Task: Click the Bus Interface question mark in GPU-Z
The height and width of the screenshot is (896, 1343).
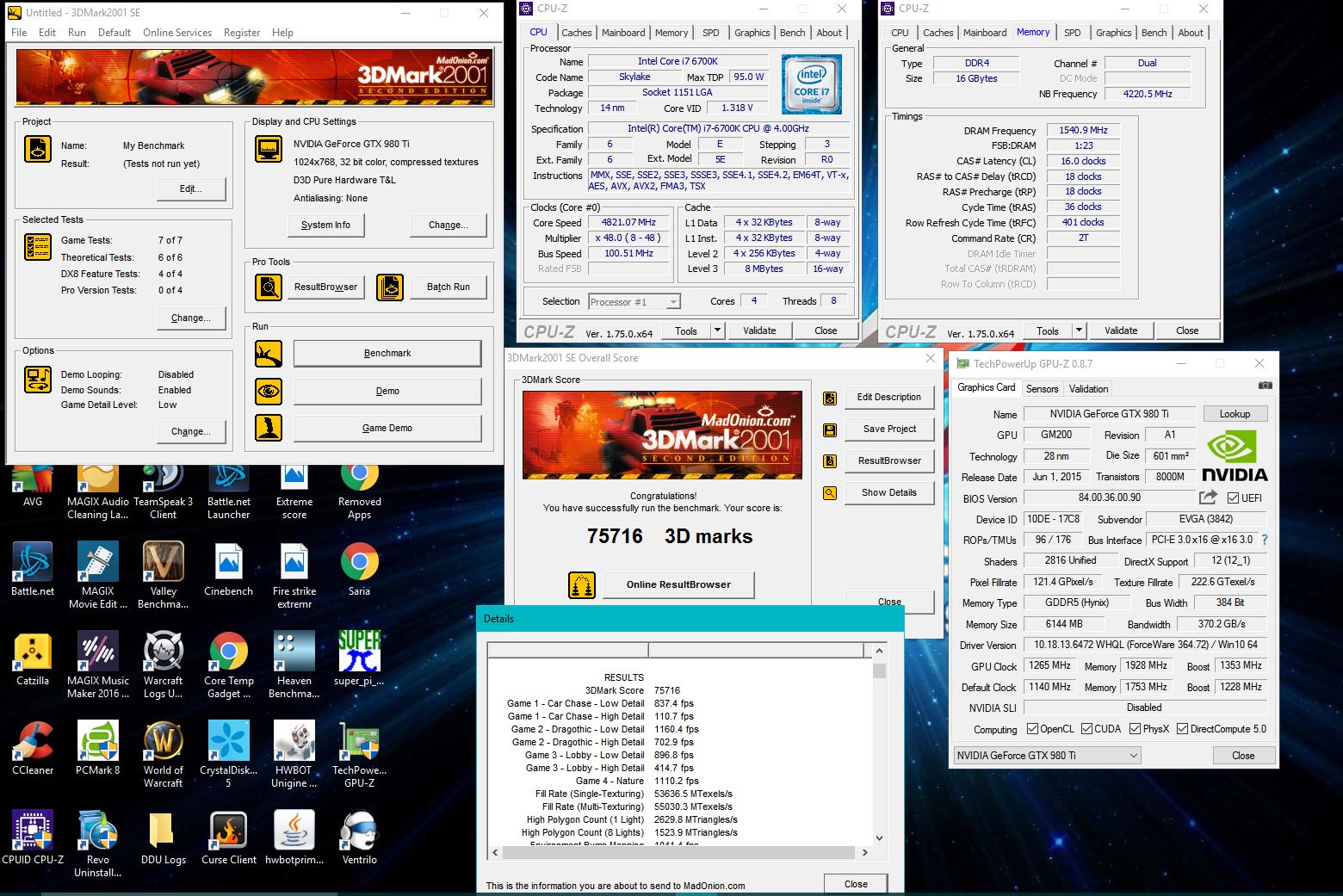Action: 1265,540
